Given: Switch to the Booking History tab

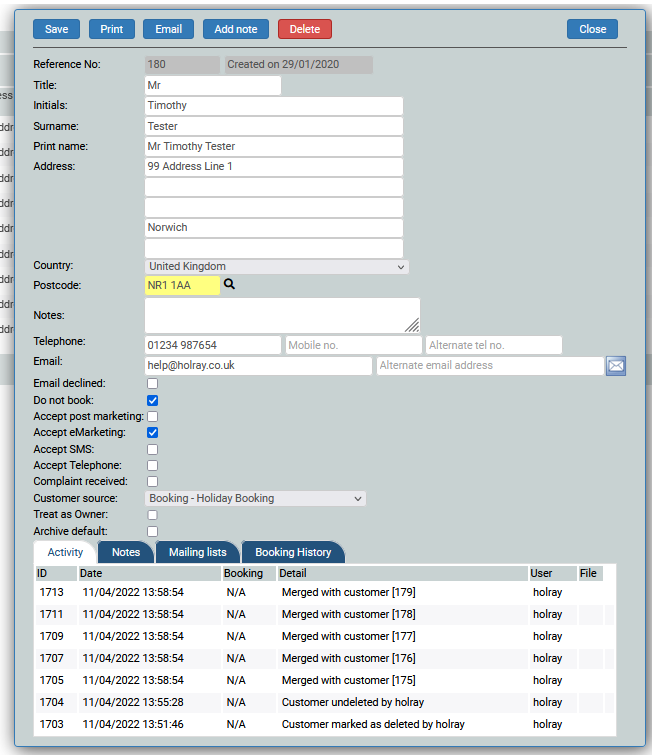Looking at the screenshot, I should point(293,552).
